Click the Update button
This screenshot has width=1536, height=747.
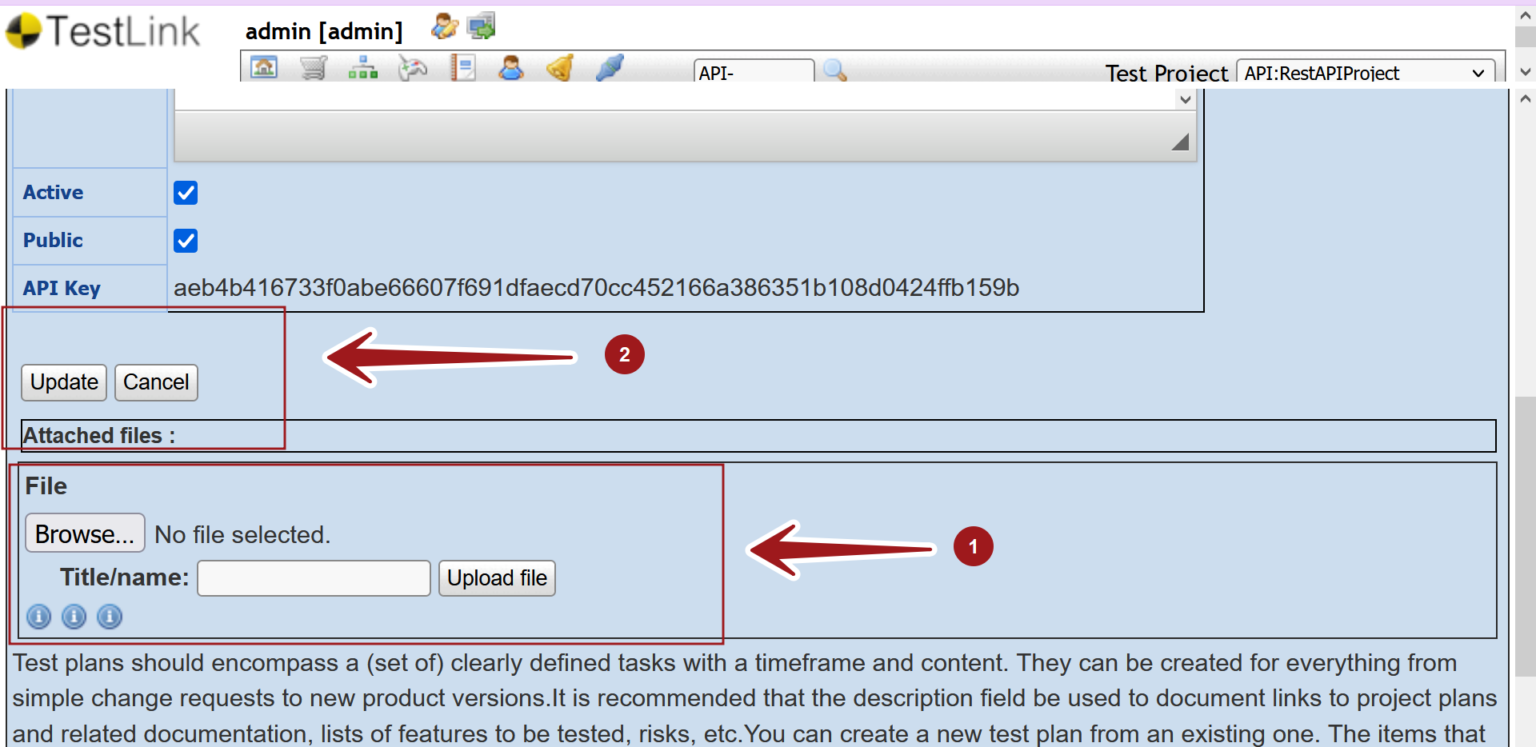(x=63, y=382)
